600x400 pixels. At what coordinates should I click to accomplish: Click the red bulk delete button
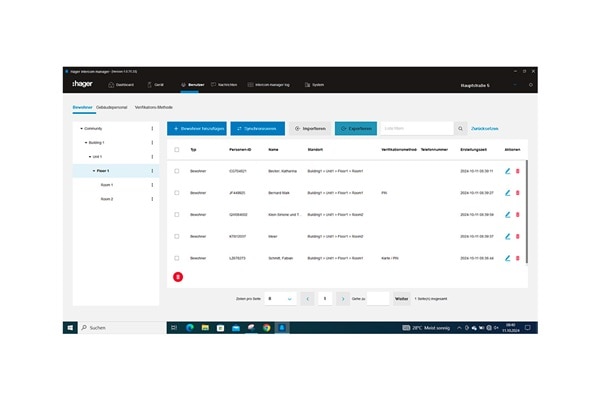[178, 276]
